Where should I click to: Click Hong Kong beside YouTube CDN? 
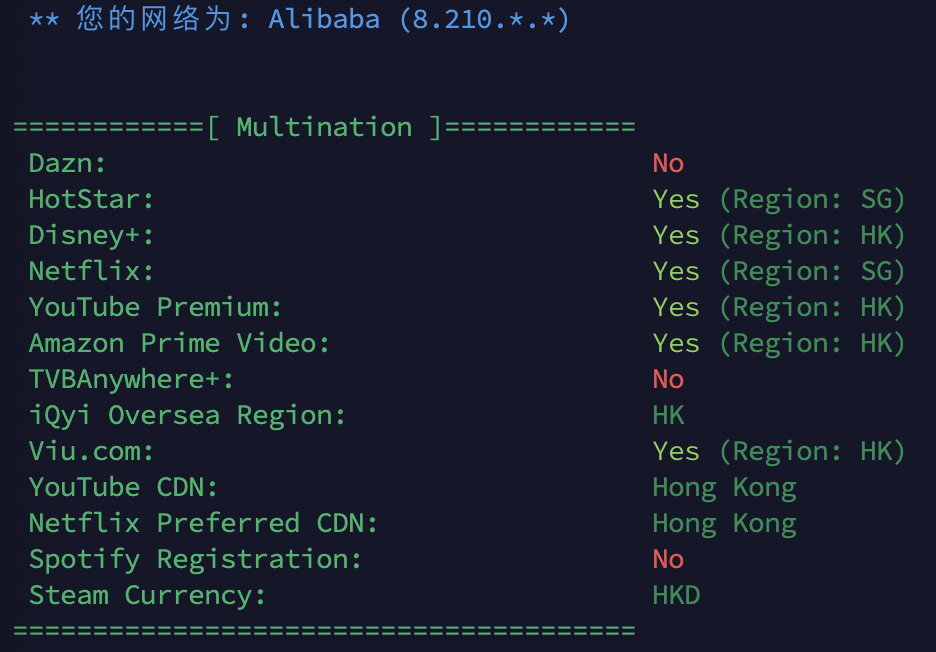tap(724, 487)
